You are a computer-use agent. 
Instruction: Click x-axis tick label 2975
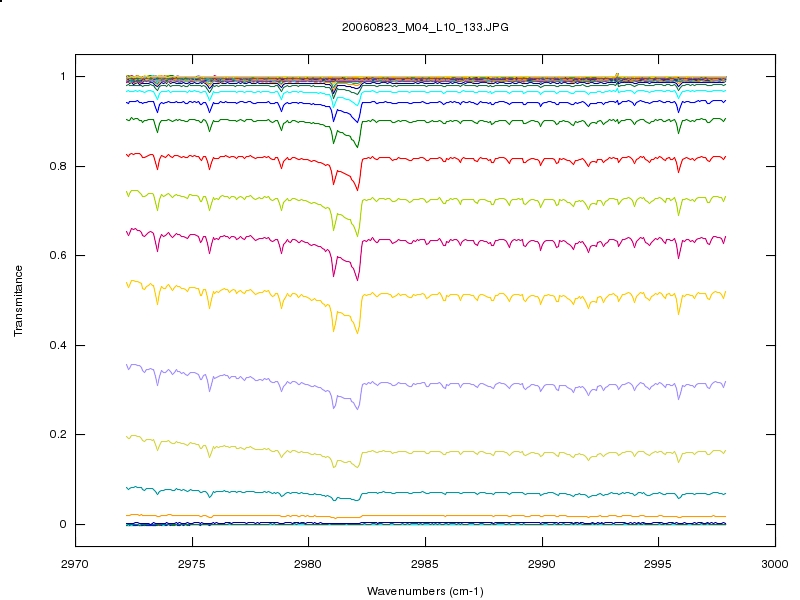click(192, 564)
